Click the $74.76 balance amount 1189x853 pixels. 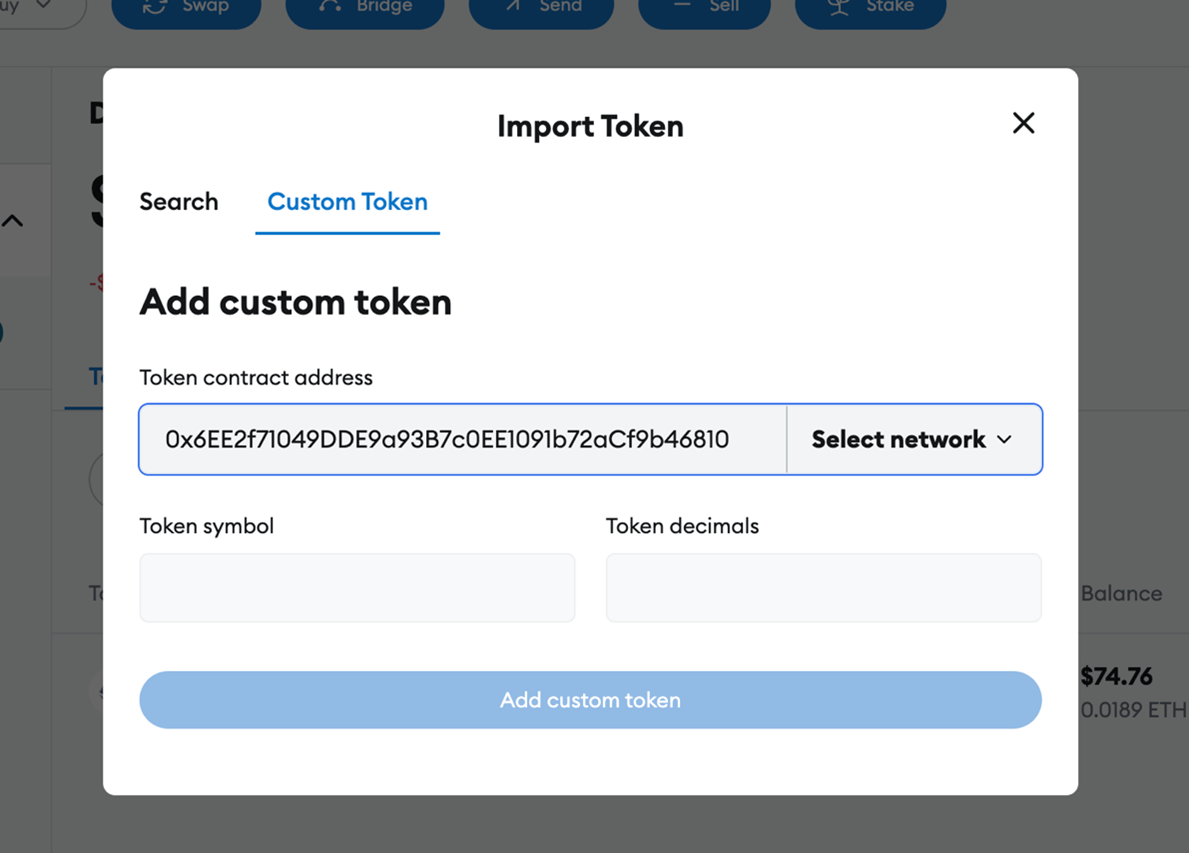coord(1116,676)
